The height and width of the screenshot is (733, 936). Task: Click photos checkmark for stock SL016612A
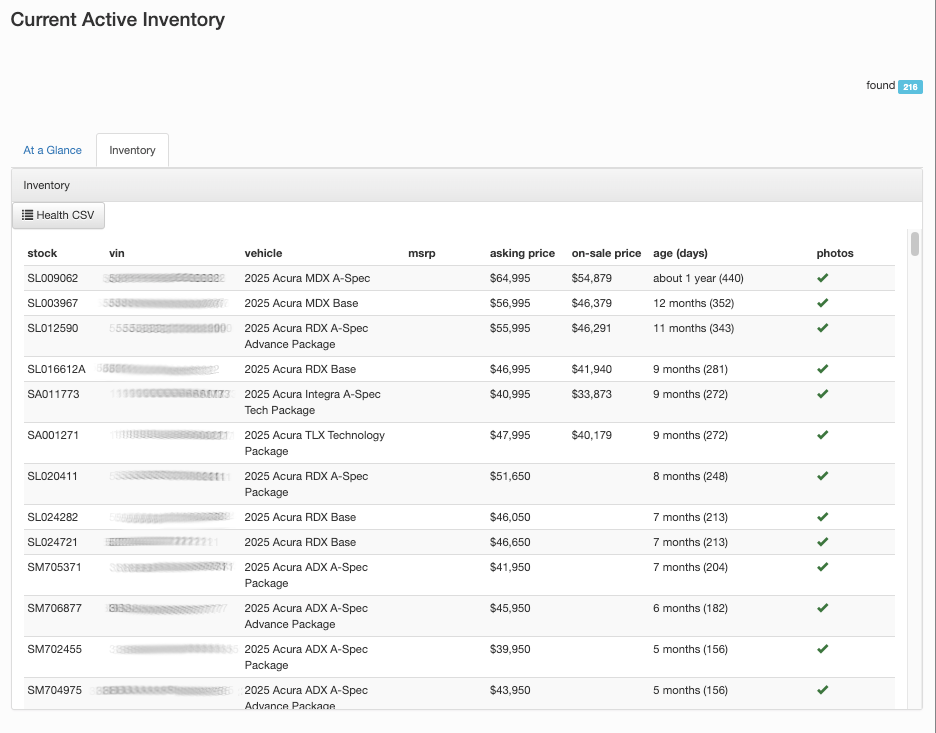(823, 369)
